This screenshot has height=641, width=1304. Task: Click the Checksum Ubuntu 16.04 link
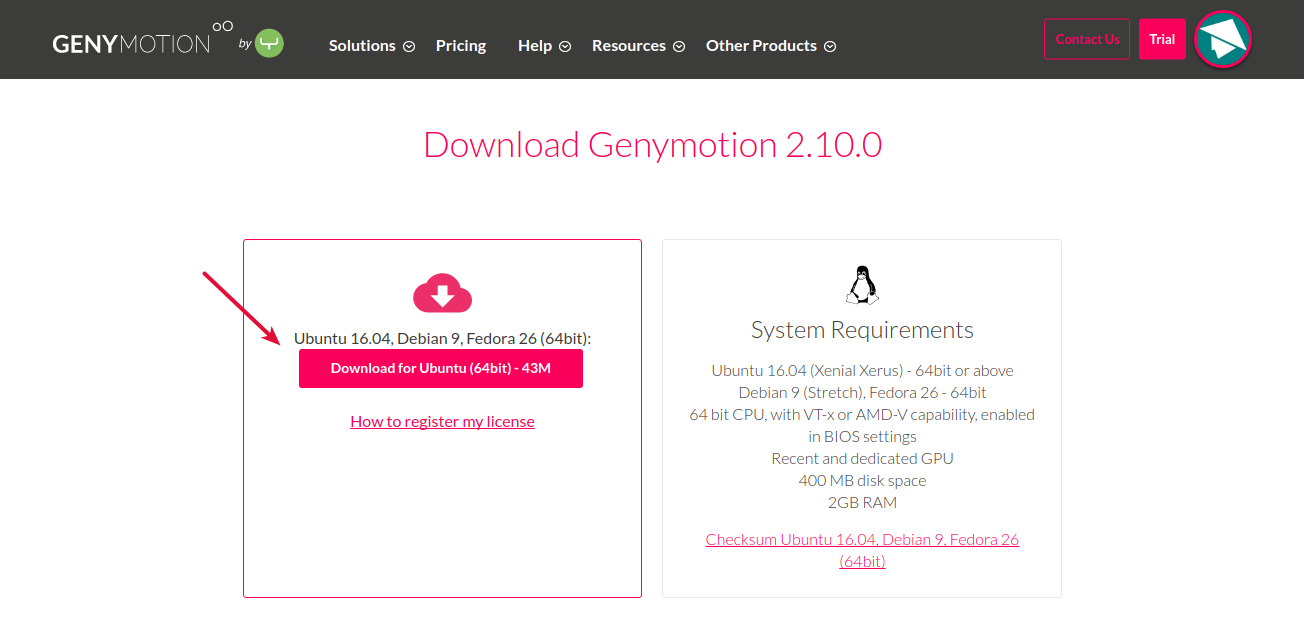861,539
